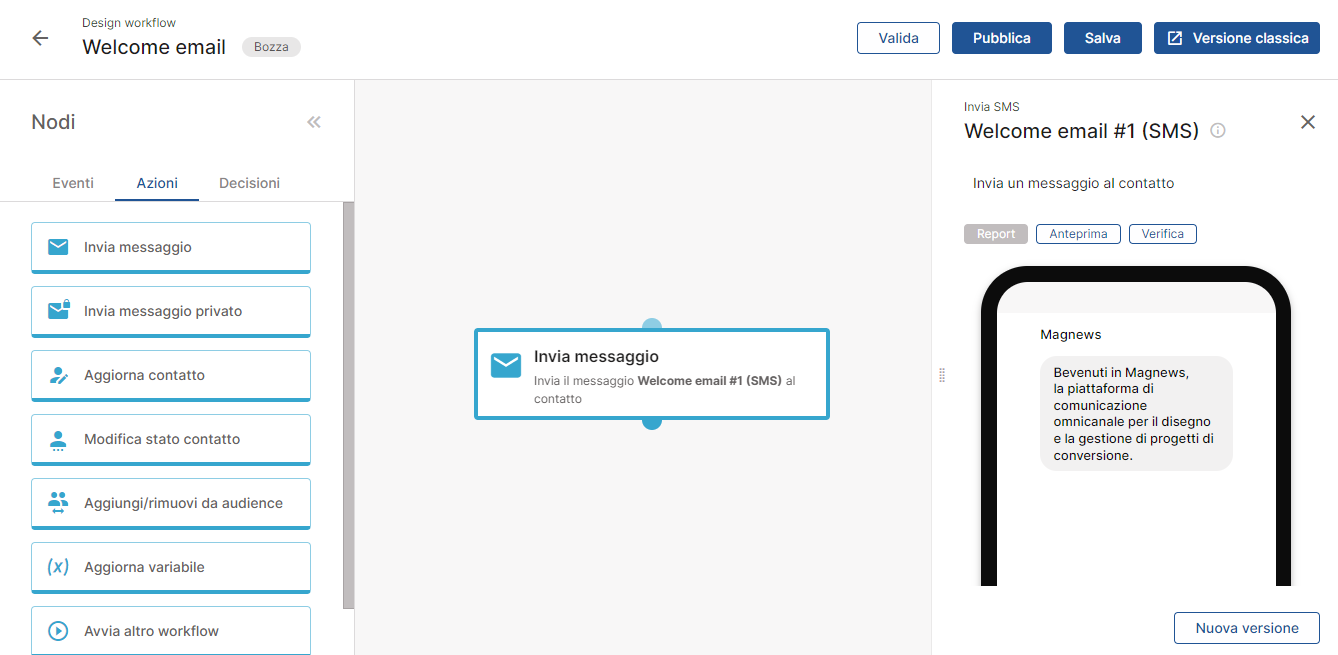Screen dimensions: 1338x655
Task: Save the workflow with Salva
Action: tap(1102, 38)
